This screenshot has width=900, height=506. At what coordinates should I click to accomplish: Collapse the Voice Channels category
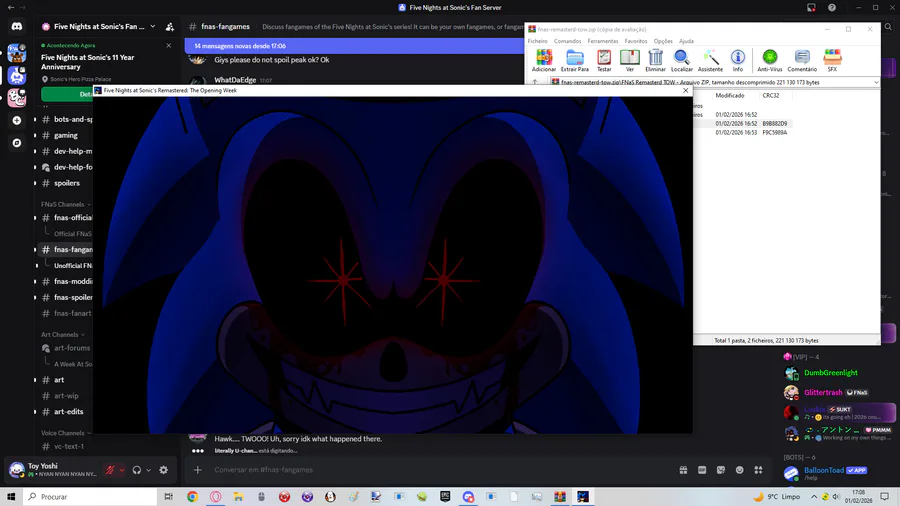(66, 433)
